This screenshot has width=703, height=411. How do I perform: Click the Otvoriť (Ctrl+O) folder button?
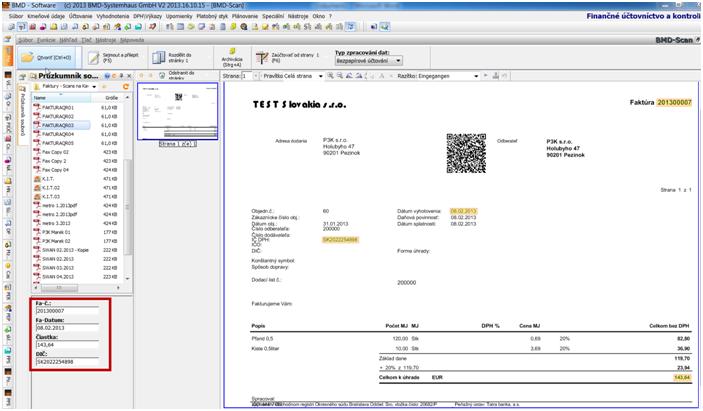(x=47, y=57)
